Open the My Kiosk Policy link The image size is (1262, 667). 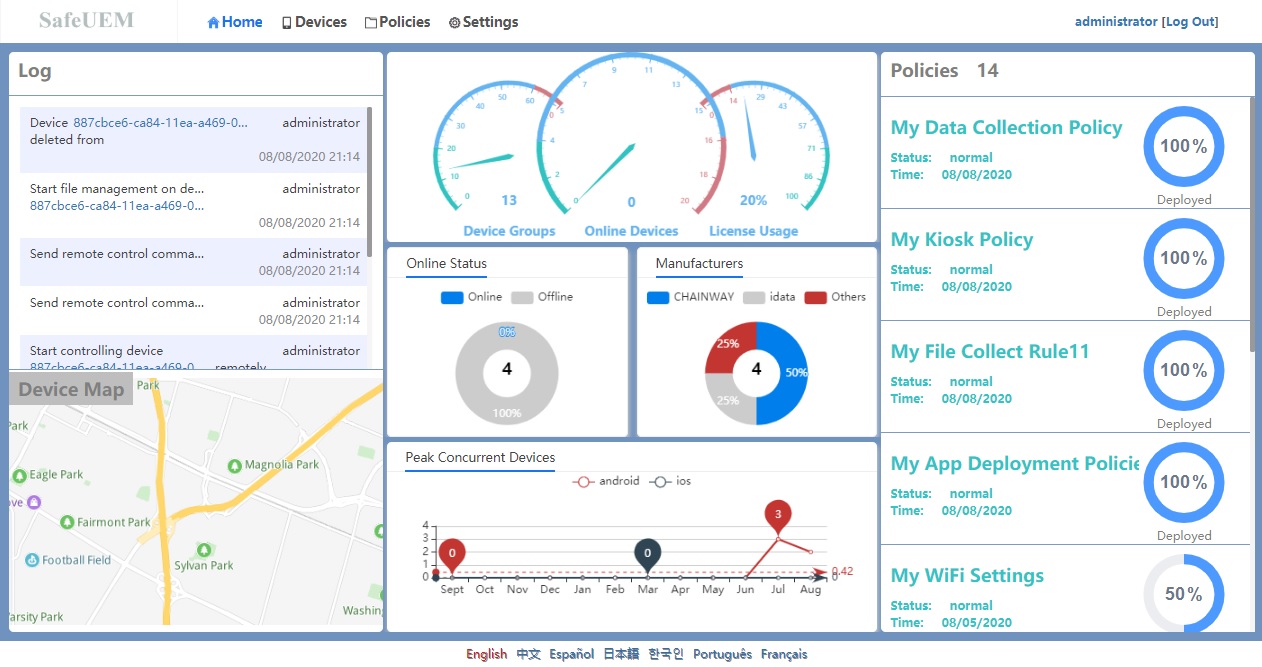[x=962, y=240]
